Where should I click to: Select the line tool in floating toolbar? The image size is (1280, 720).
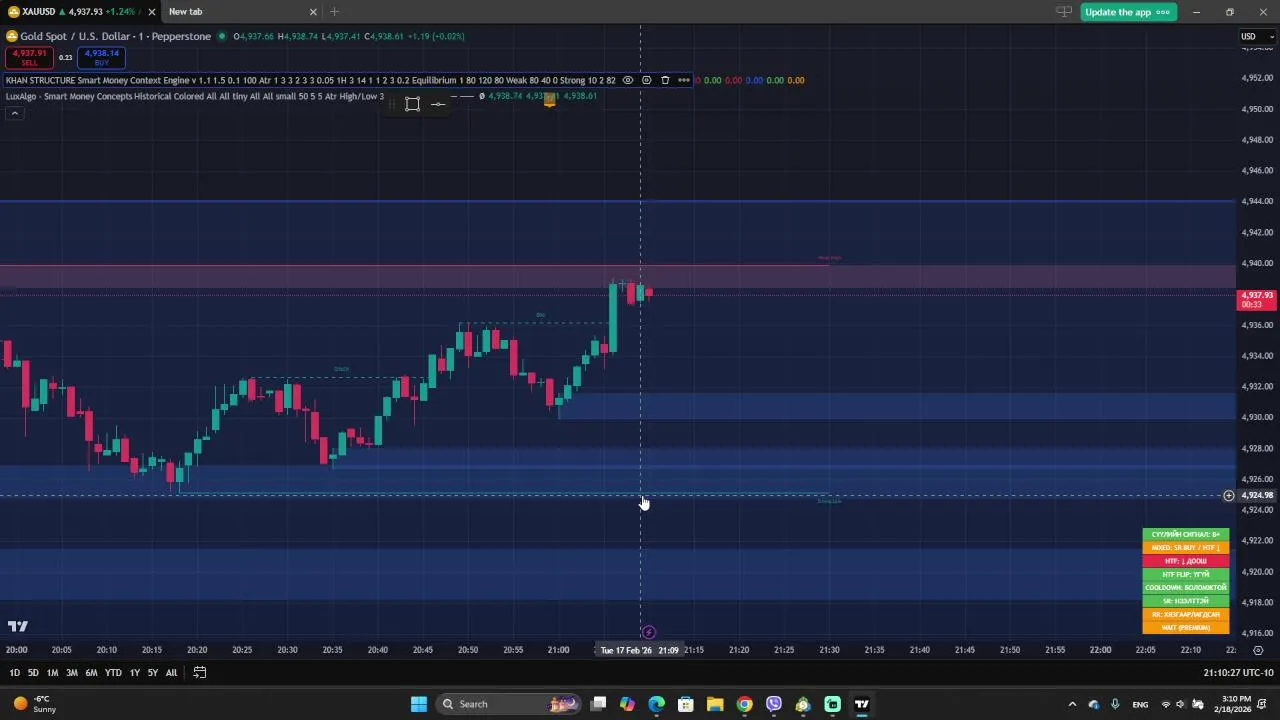tap(438, 104)
